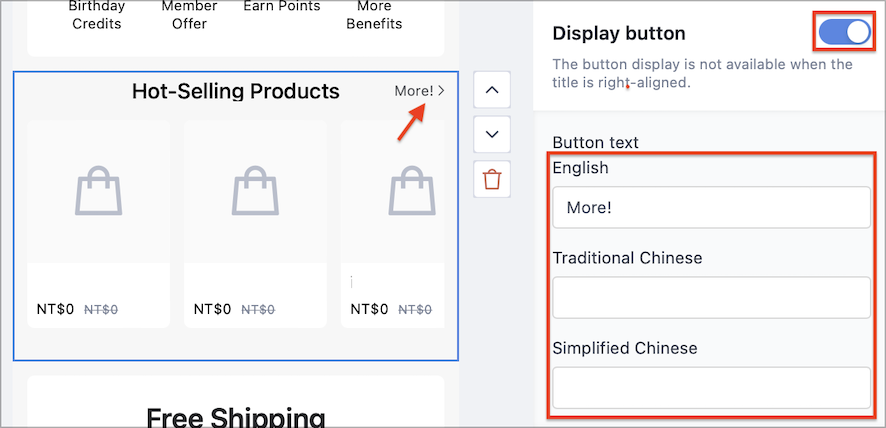Screen dimensions: 886x428
Task: Open the Member Offer benefit
Action: coord(189,15)
